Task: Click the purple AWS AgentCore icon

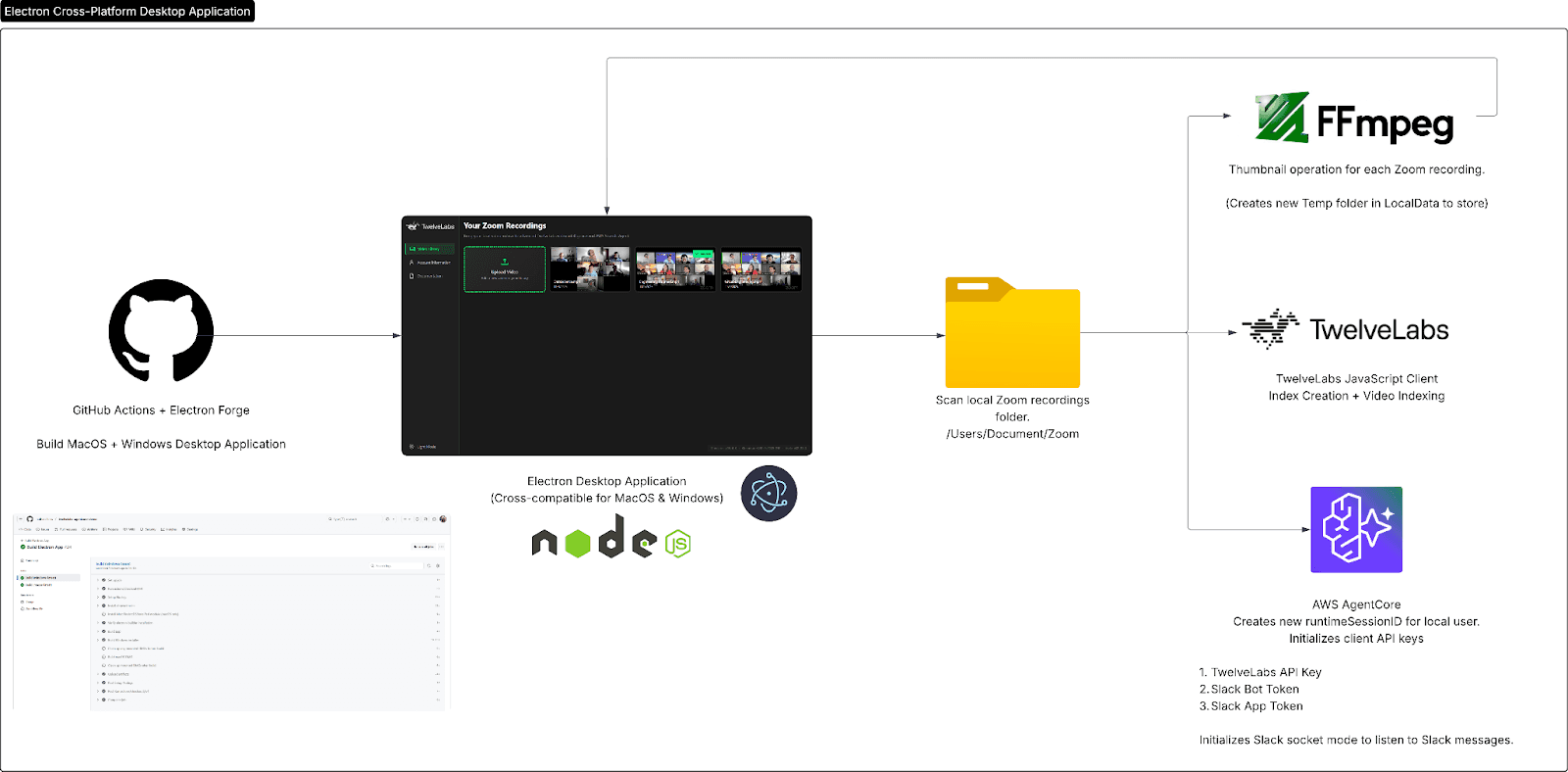Action: [1356, 529]
